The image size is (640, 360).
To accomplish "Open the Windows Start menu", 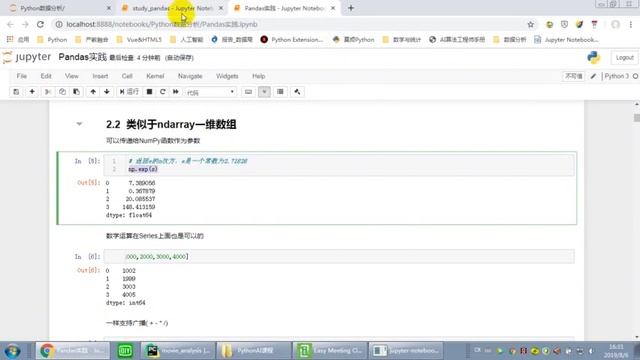I will (x=12, y=351).
